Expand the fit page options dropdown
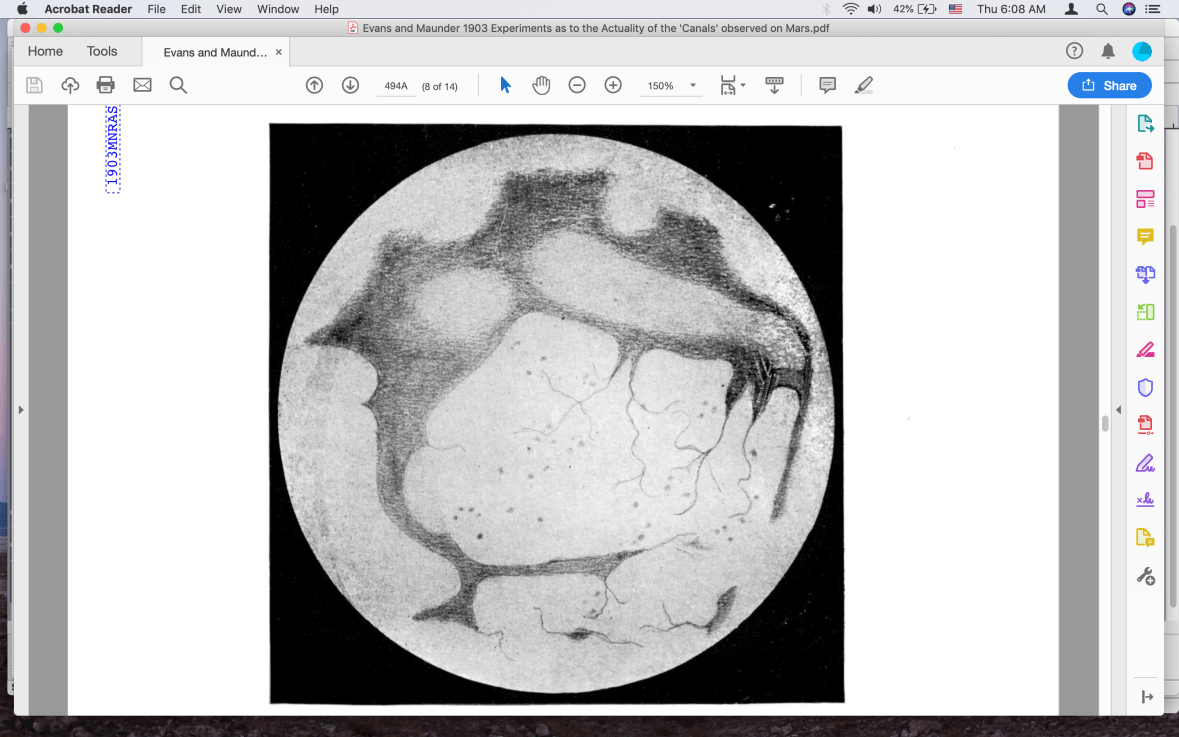The image size is (1179, 737). click(743, 86)
